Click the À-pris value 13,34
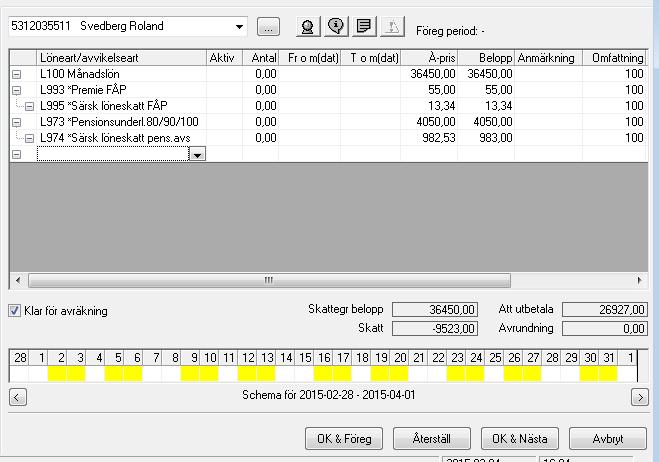Screen dimensions: 659x462 point(442,106)
